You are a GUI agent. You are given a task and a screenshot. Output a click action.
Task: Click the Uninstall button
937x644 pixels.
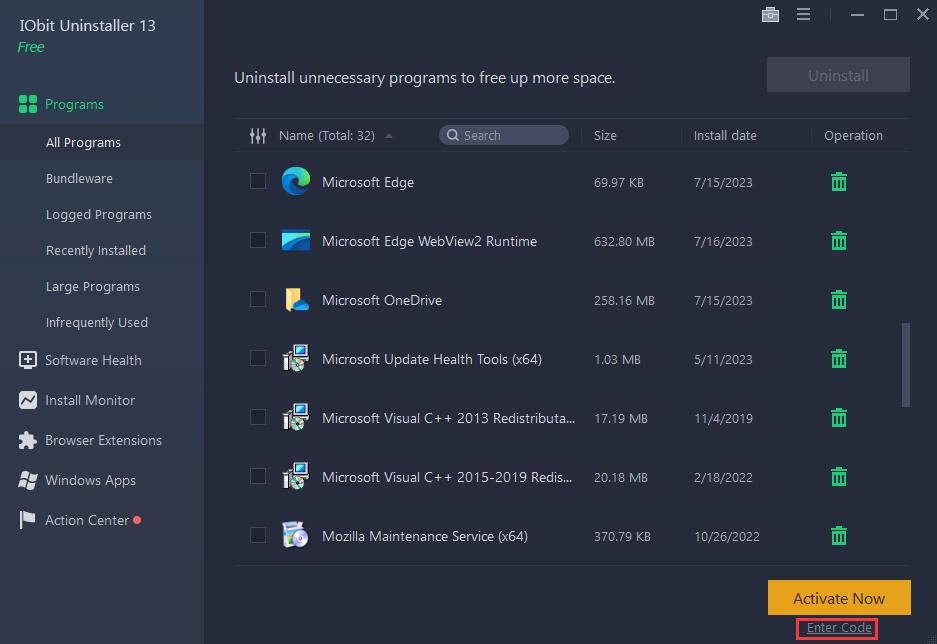[838, 75]
